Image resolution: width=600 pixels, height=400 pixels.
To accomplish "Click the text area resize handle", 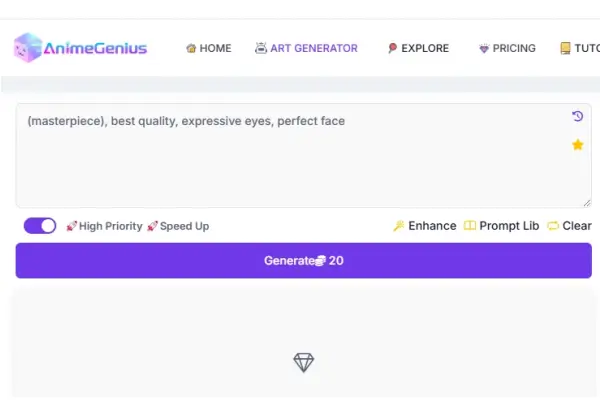I will coord(587,203).
